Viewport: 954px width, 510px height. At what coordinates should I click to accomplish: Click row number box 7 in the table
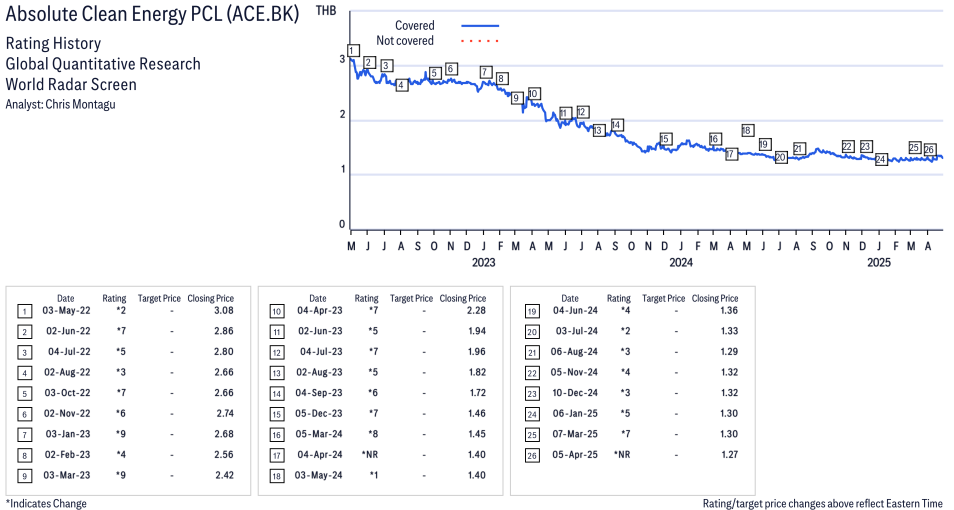point(24,435)
